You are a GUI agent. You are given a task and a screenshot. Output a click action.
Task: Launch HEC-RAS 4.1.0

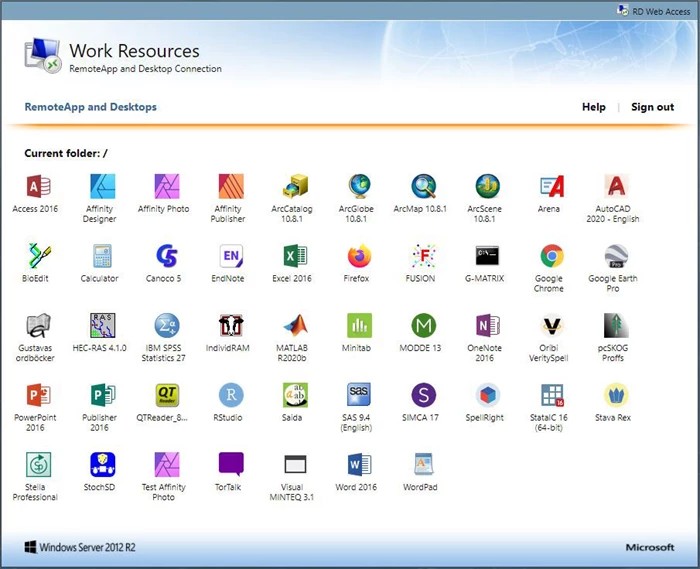[x=103, y=325]
